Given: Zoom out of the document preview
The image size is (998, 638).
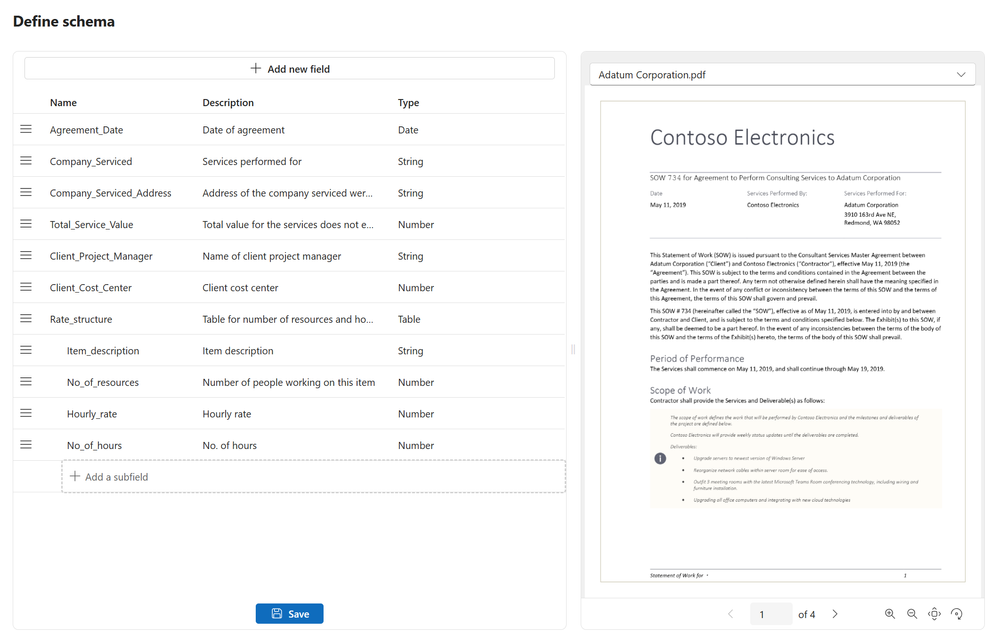Looking at the screenshot, I should (x=912, y=614).
